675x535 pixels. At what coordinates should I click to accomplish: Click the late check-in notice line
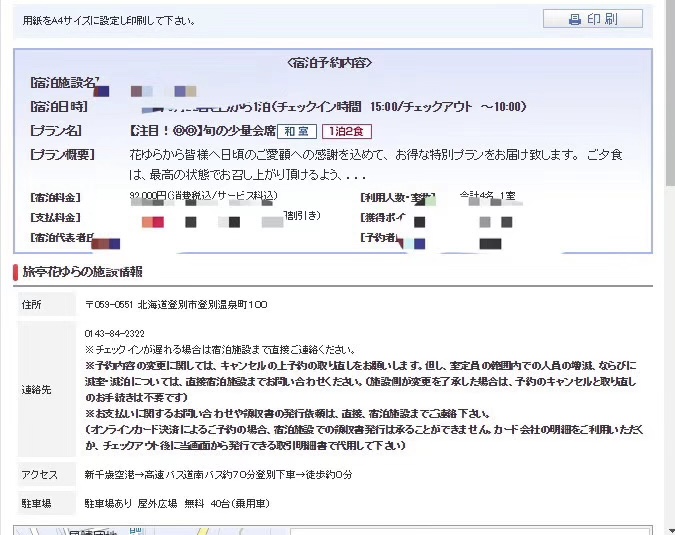click(220, 349)
